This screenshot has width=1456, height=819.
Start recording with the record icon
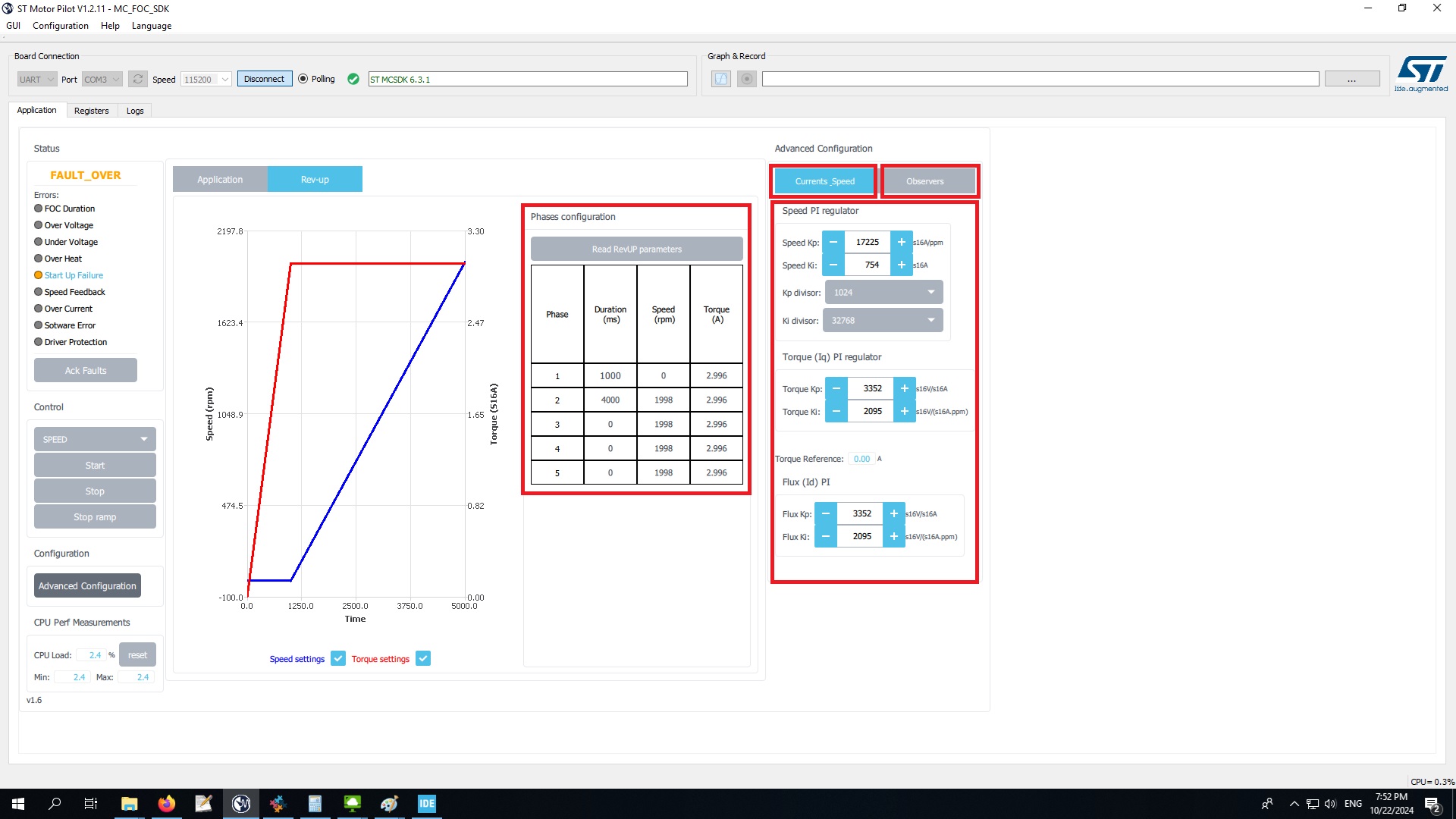746,78
